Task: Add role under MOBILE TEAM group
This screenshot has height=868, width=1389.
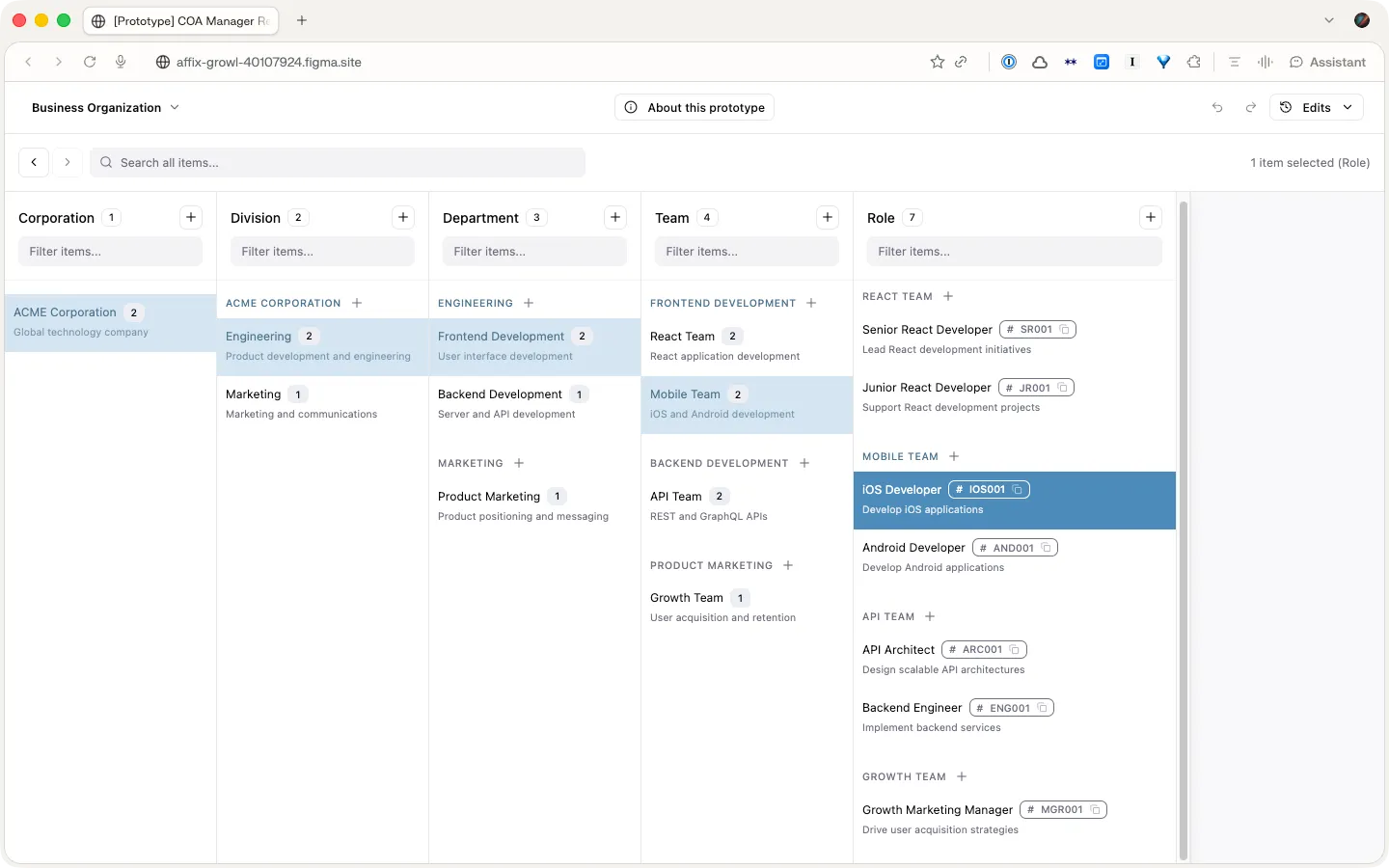Action: coord(954,456)
